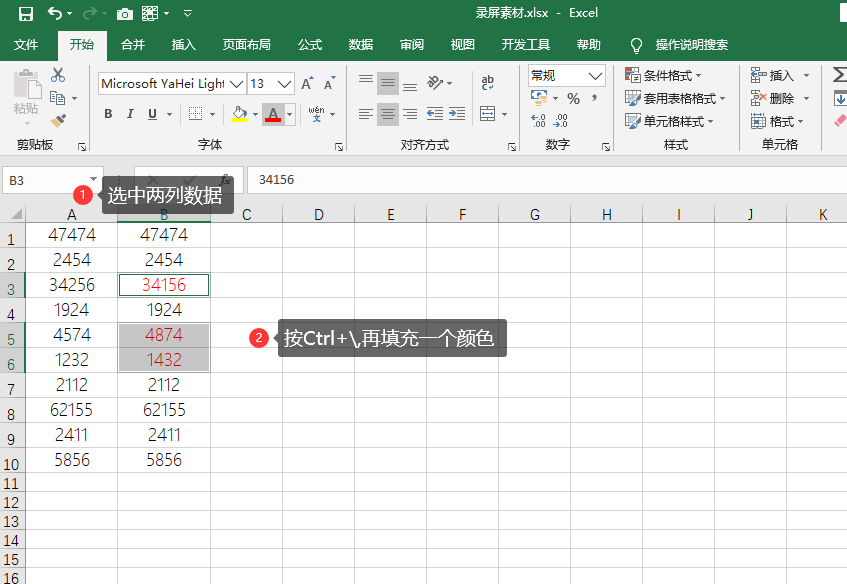Align text left

366,114
